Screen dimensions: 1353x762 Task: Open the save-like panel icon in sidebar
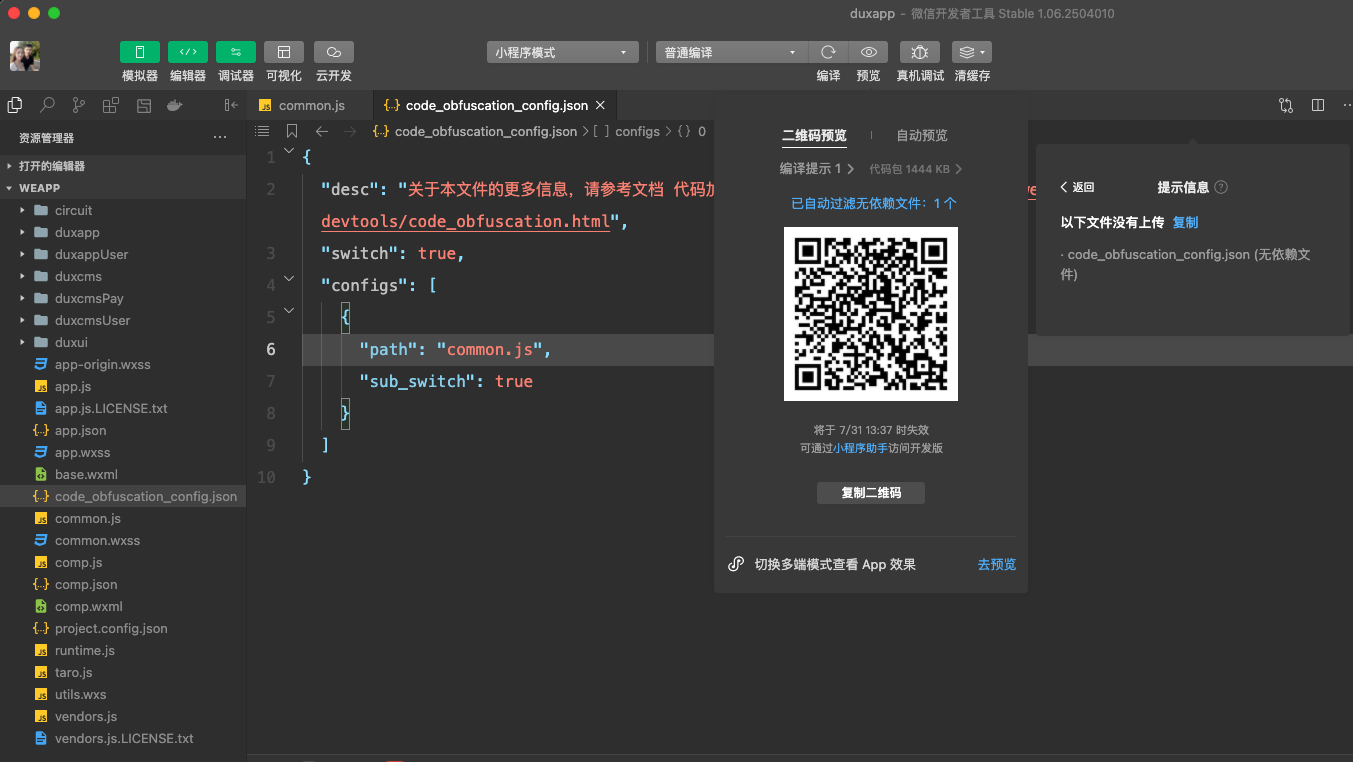(x=143, y=105)
